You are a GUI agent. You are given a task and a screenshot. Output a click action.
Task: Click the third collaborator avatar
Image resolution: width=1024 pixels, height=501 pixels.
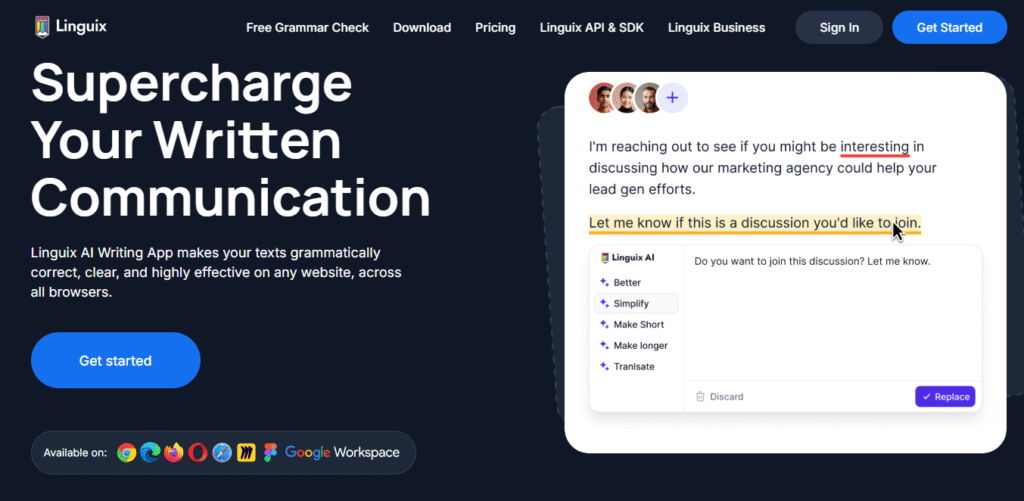pyautogui.click(x=648, y=99)
